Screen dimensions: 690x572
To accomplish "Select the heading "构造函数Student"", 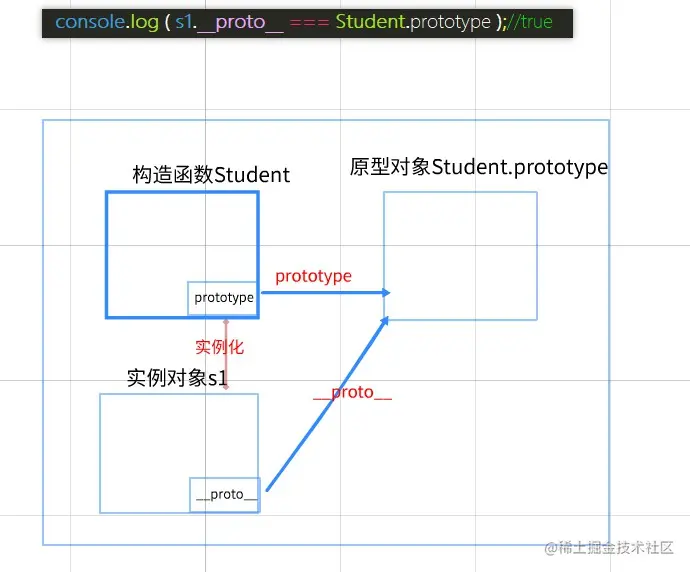I will point(211,175).
